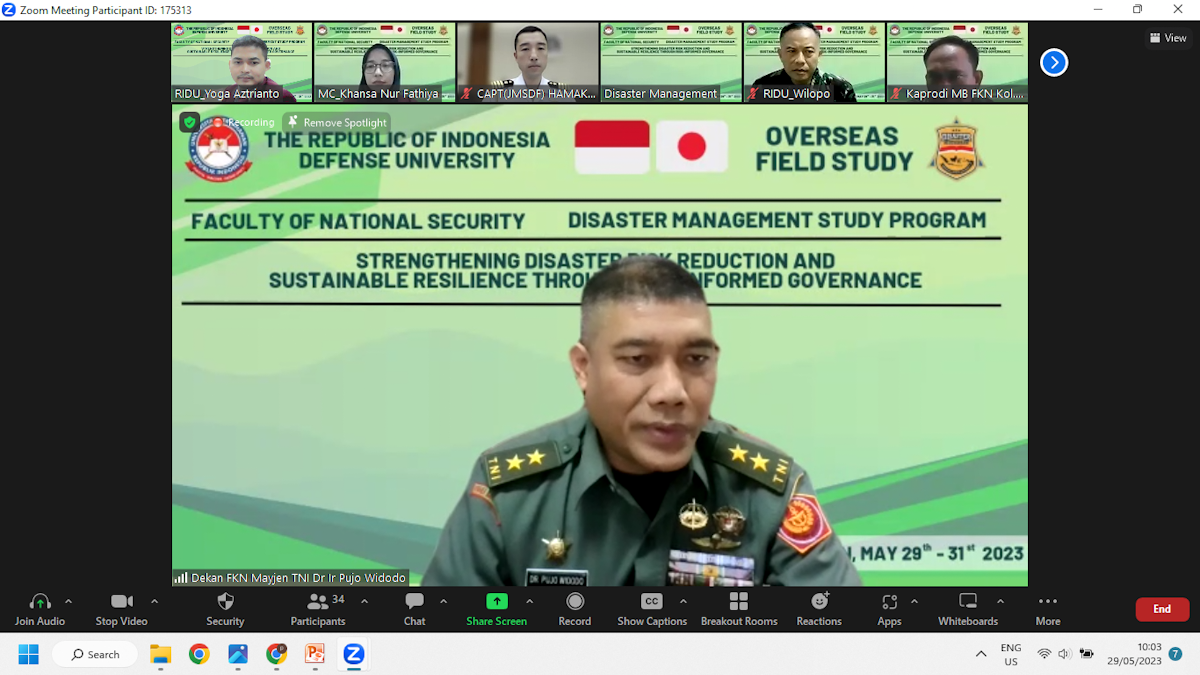Open File Explorer from the taskbar
Image resolution: width=1200 pixels, height=675 pixels.
tap(161, 654)
